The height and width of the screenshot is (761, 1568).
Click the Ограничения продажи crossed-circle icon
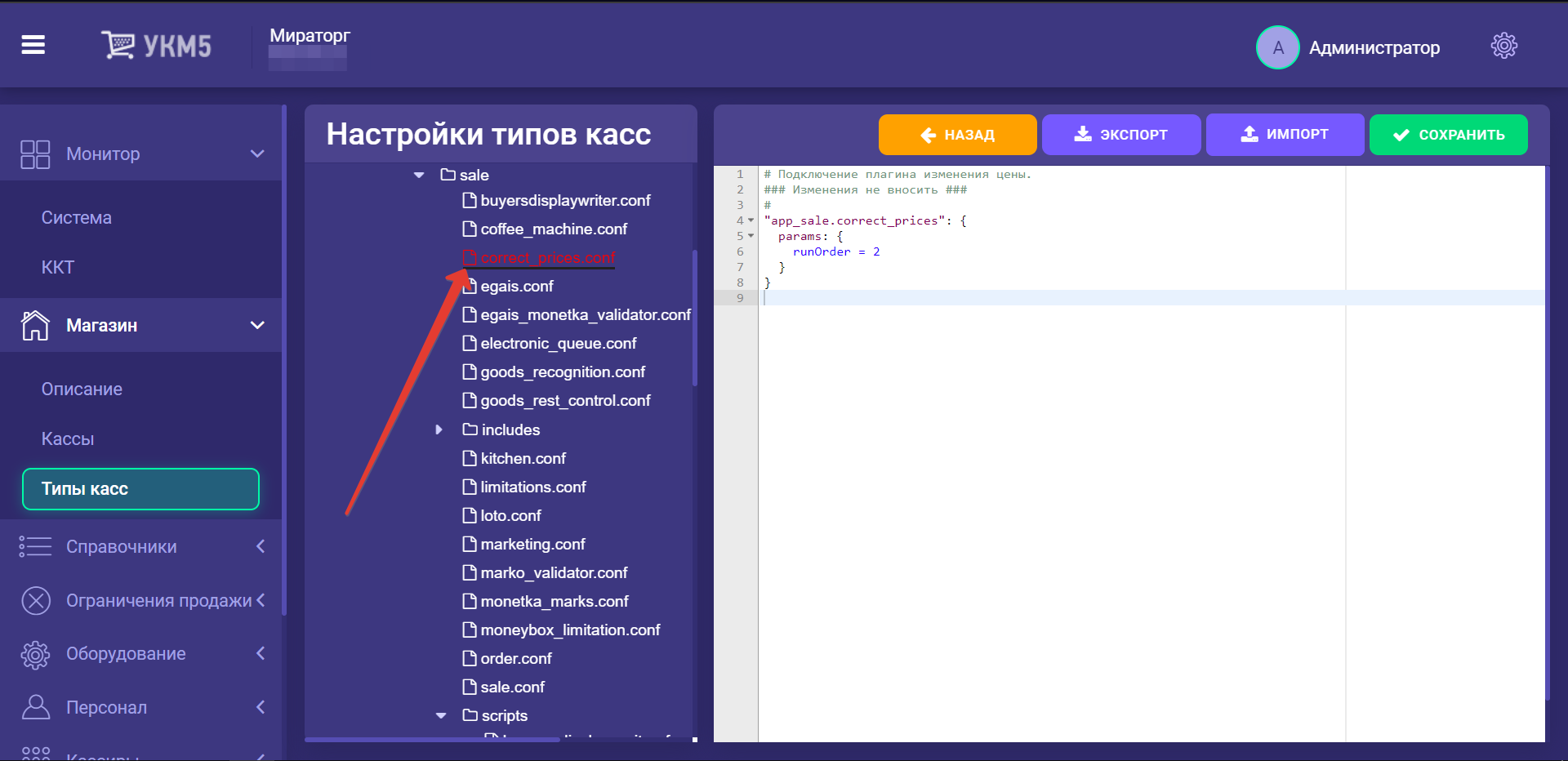[35, 600]
